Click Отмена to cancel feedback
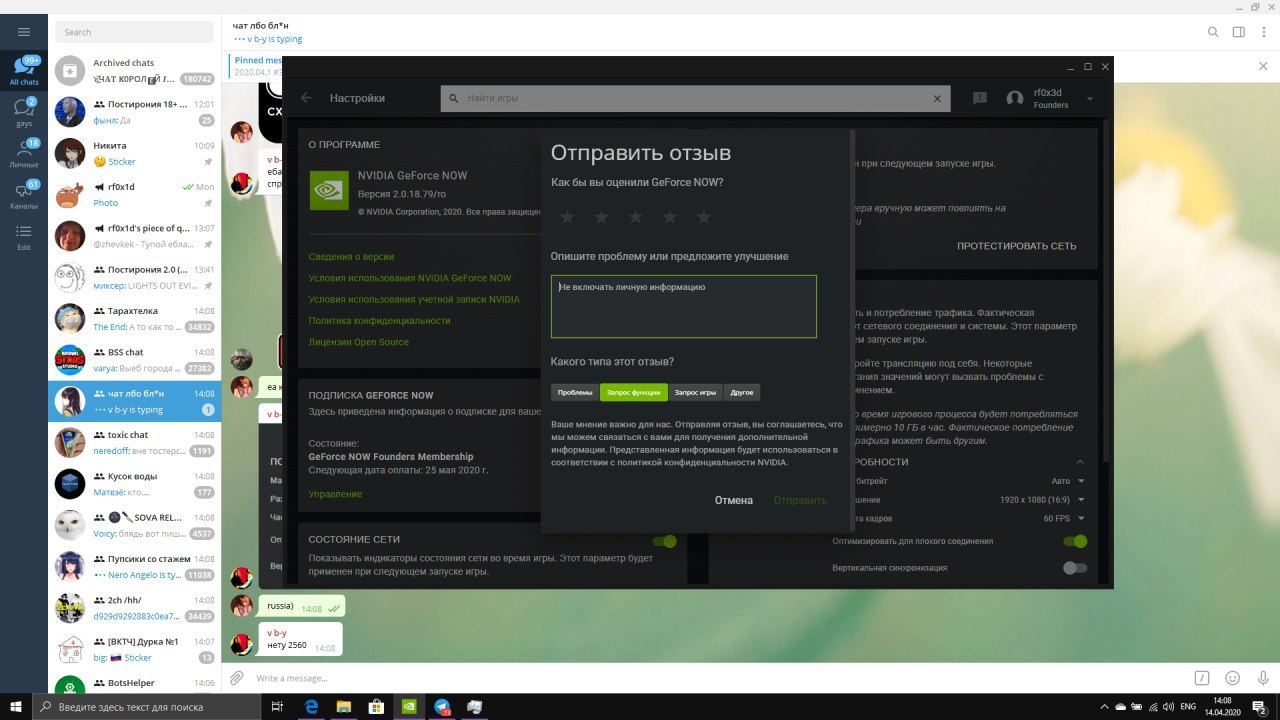The height and width of the screenshot is (720, 1280). point(734,500)
